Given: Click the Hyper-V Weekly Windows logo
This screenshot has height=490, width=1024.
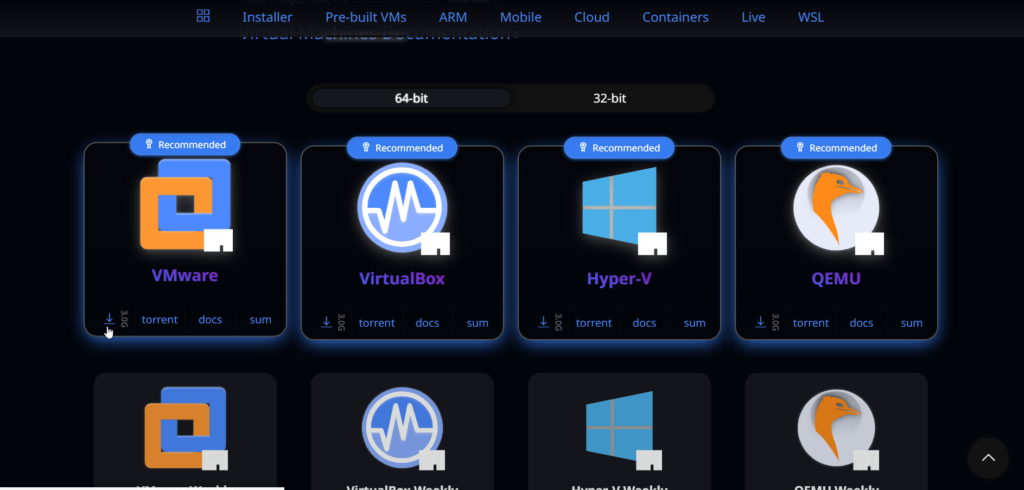Looking at the screenshot, I should coord(622,429).
